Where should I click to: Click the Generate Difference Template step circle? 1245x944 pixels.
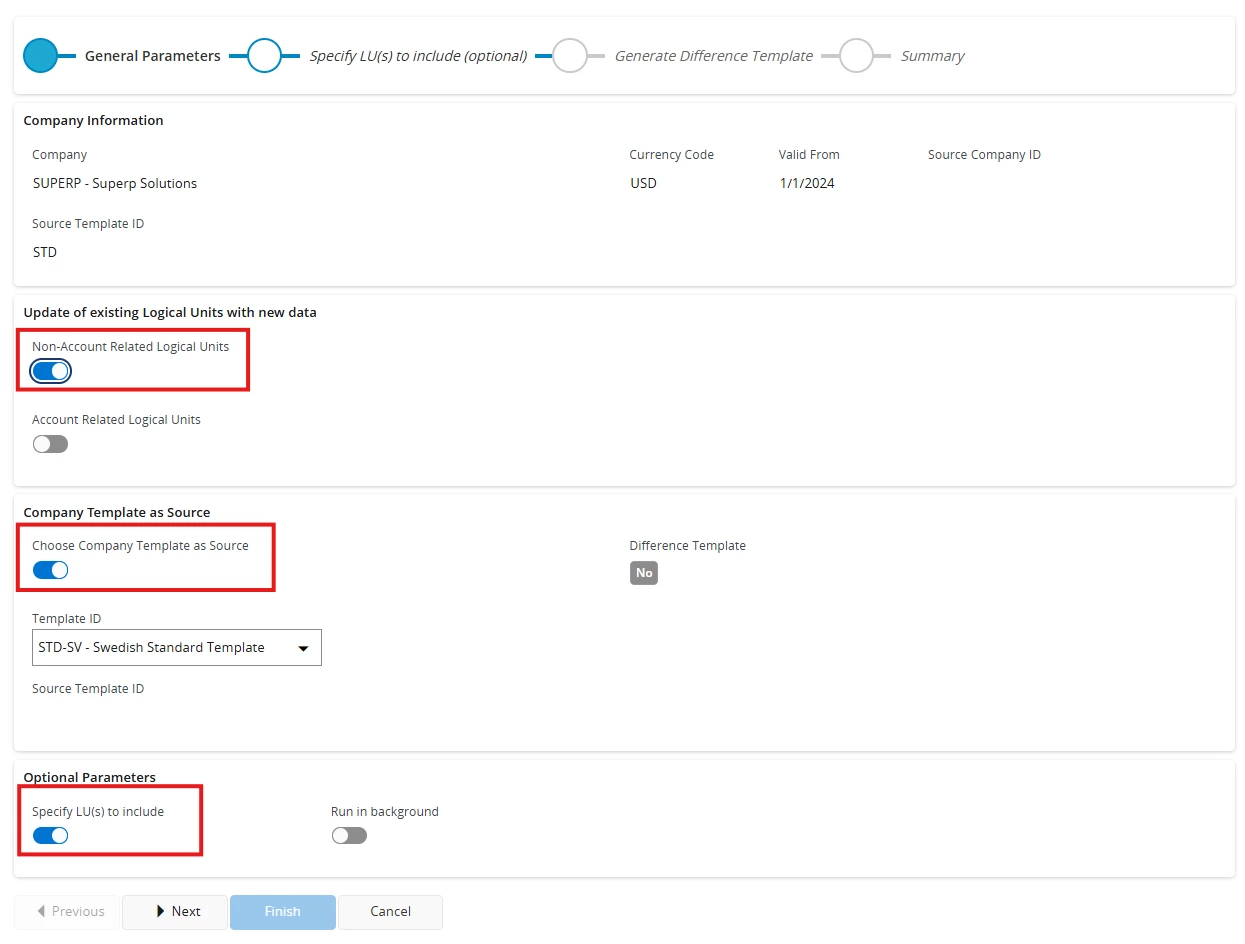(x=570, y=56)
